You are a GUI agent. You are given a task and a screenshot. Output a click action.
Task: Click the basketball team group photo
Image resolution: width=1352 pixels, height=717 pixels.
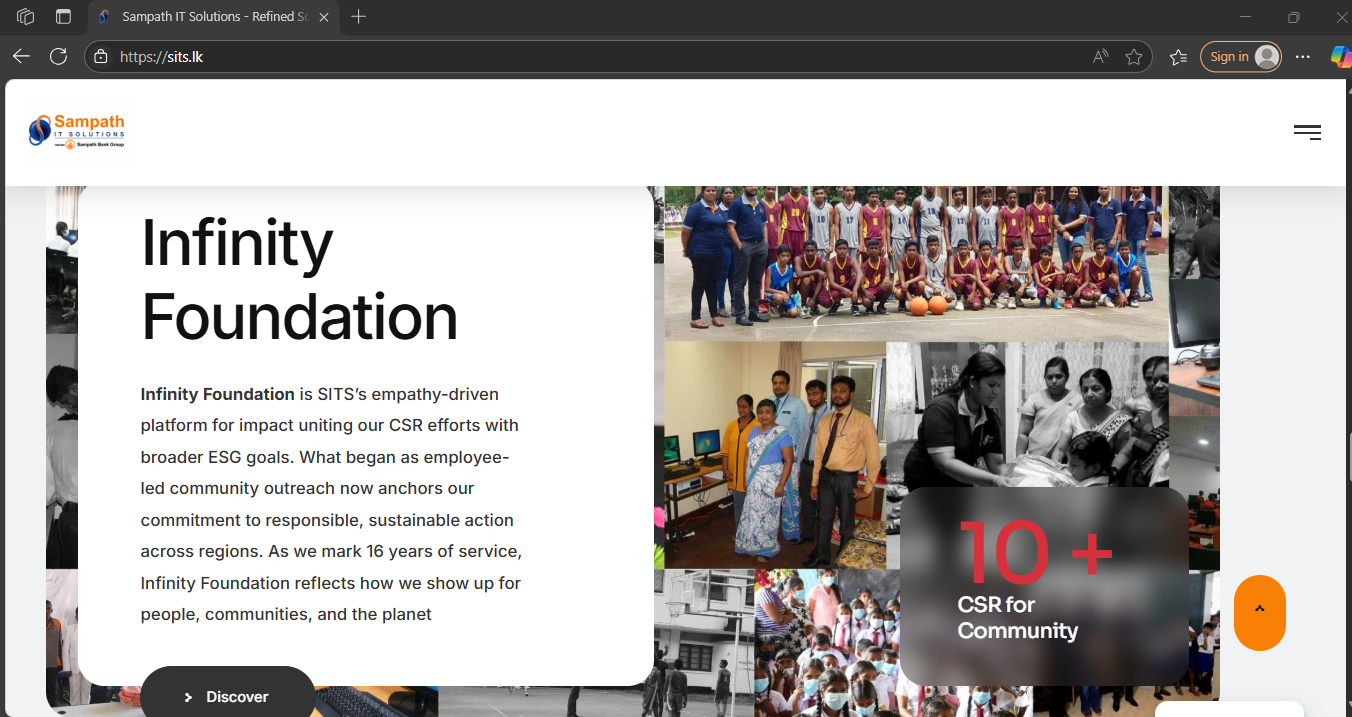pyautogui.click(x=916, y=263)
